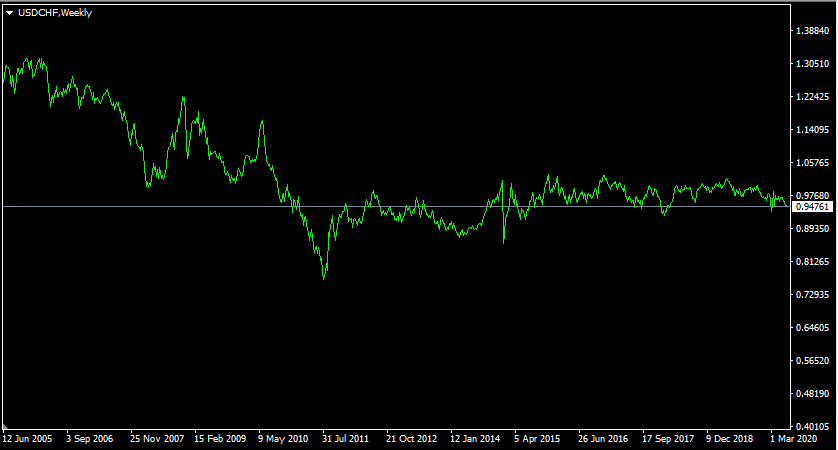Screen dimensions: 838x450
Task: Click the USDCHF,Weekly chart title
Action: point(55,13)
